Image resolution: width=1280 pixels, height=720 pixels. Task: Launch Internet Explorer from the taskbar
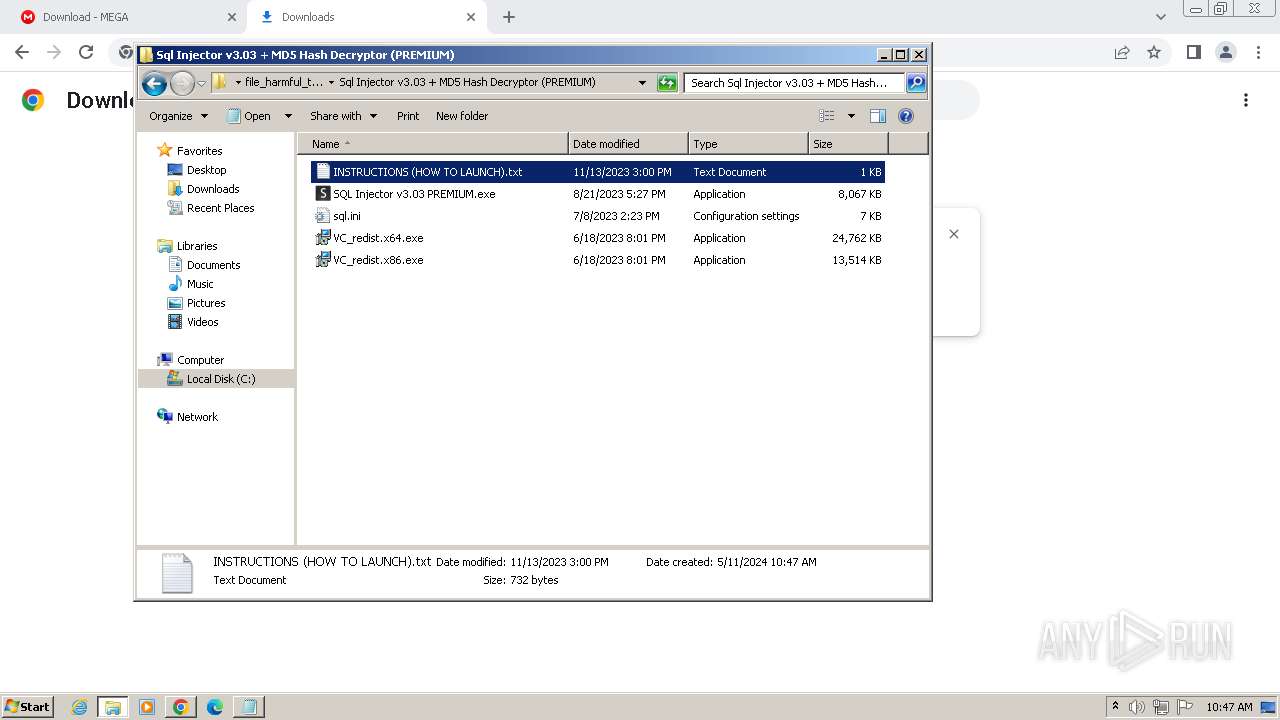[x=80, y=707]
